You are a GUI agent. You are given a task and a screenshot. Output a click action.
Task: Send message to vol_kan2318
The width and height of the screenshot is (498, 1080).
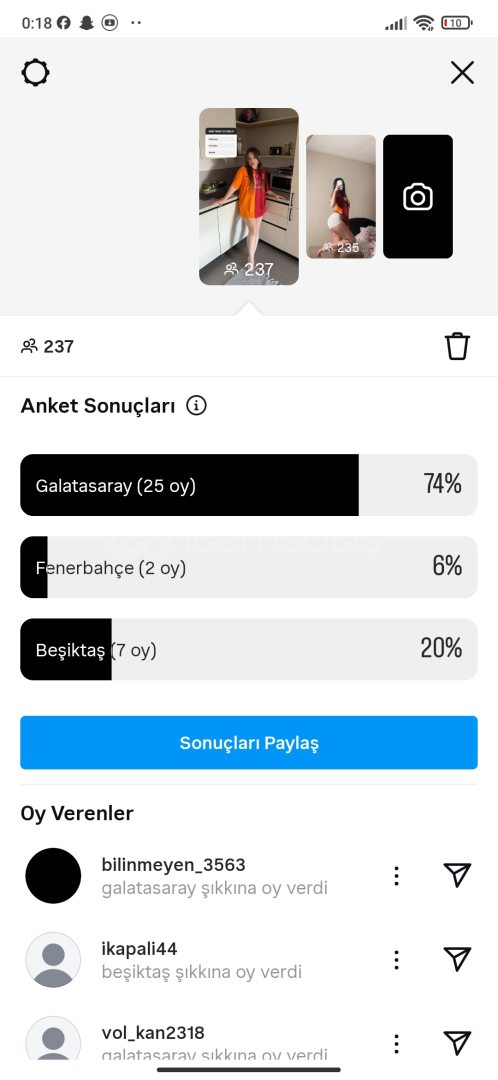click(457, 1043)
